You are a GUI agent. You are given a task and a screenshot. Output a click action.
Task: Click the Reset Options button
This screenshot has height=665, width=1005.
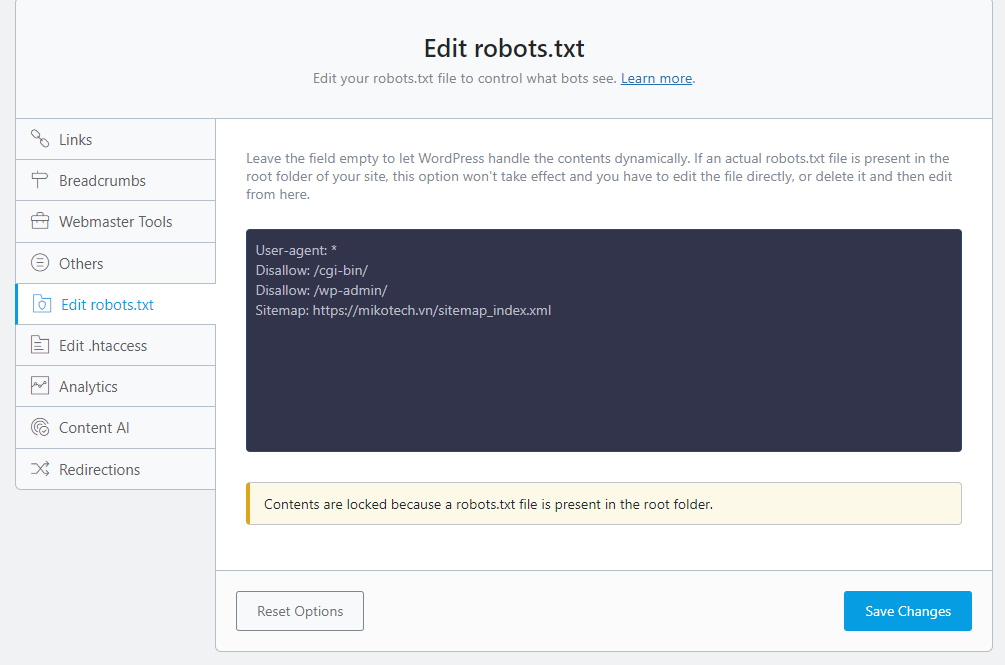(299, 610)
